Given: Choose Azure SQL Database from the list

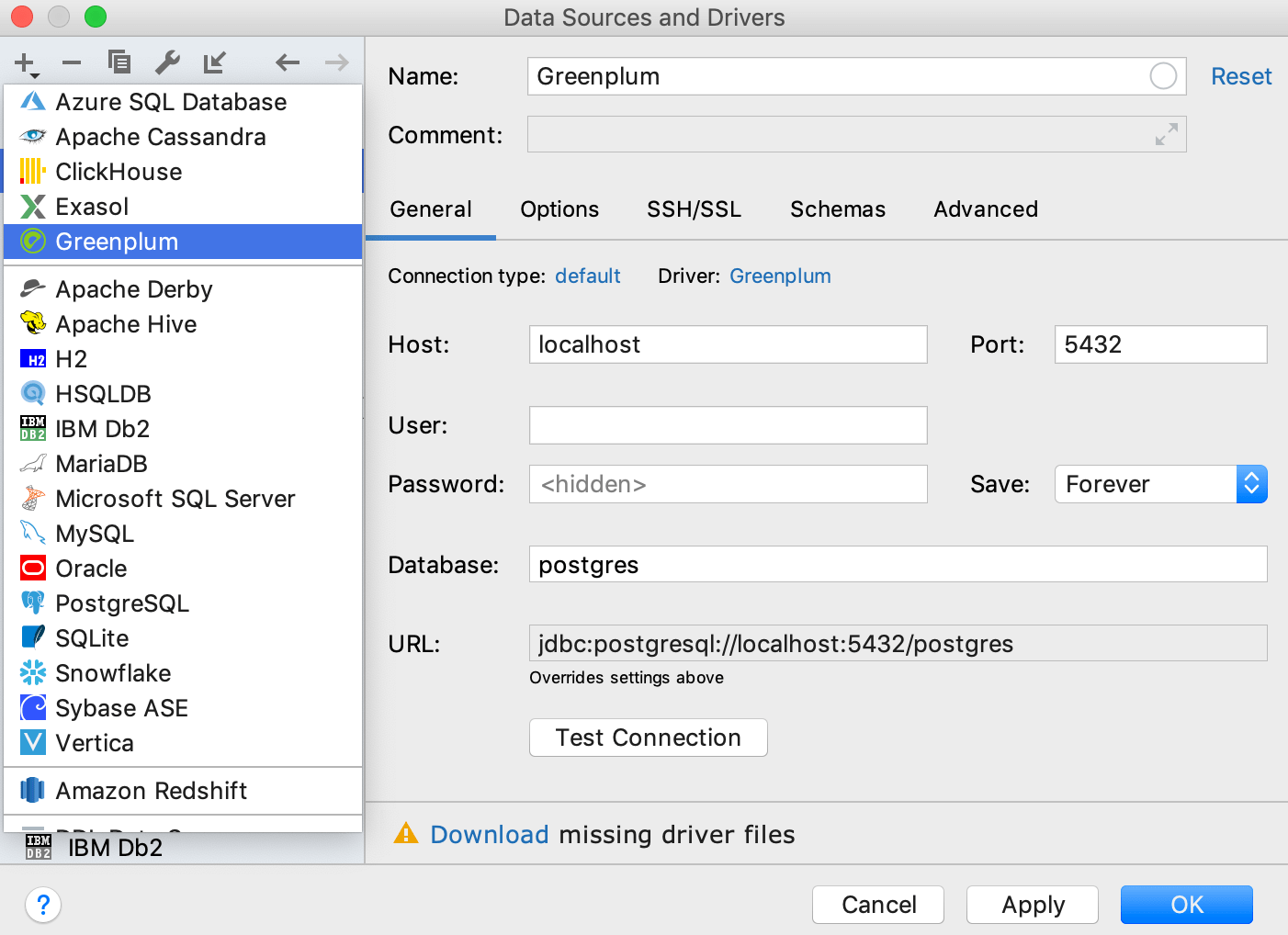Looking at the screenshot, I should (x=183, y=102).
